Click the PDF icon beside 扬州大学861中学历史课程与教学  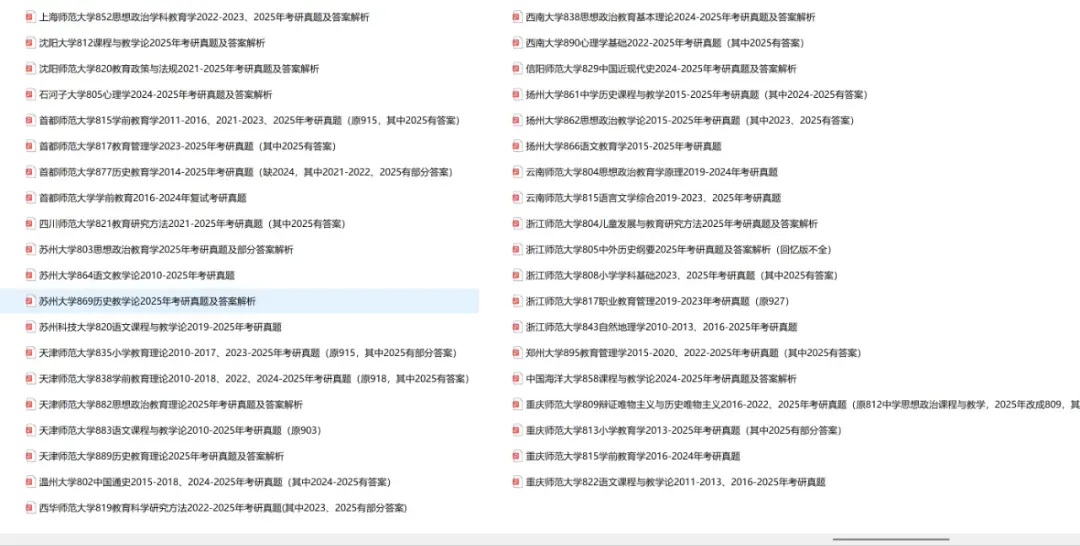pyautogui.click(x=517, y=94)
